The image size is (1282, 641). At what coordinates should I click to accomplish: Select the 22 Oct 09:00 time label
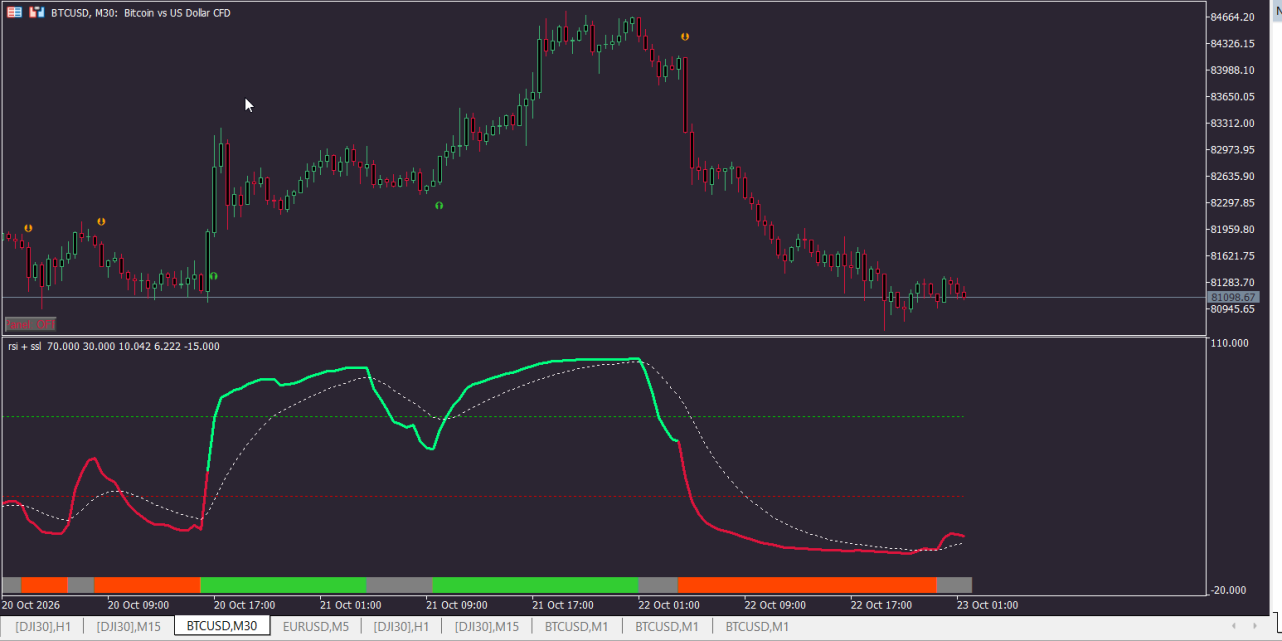(x=777, y=604)
